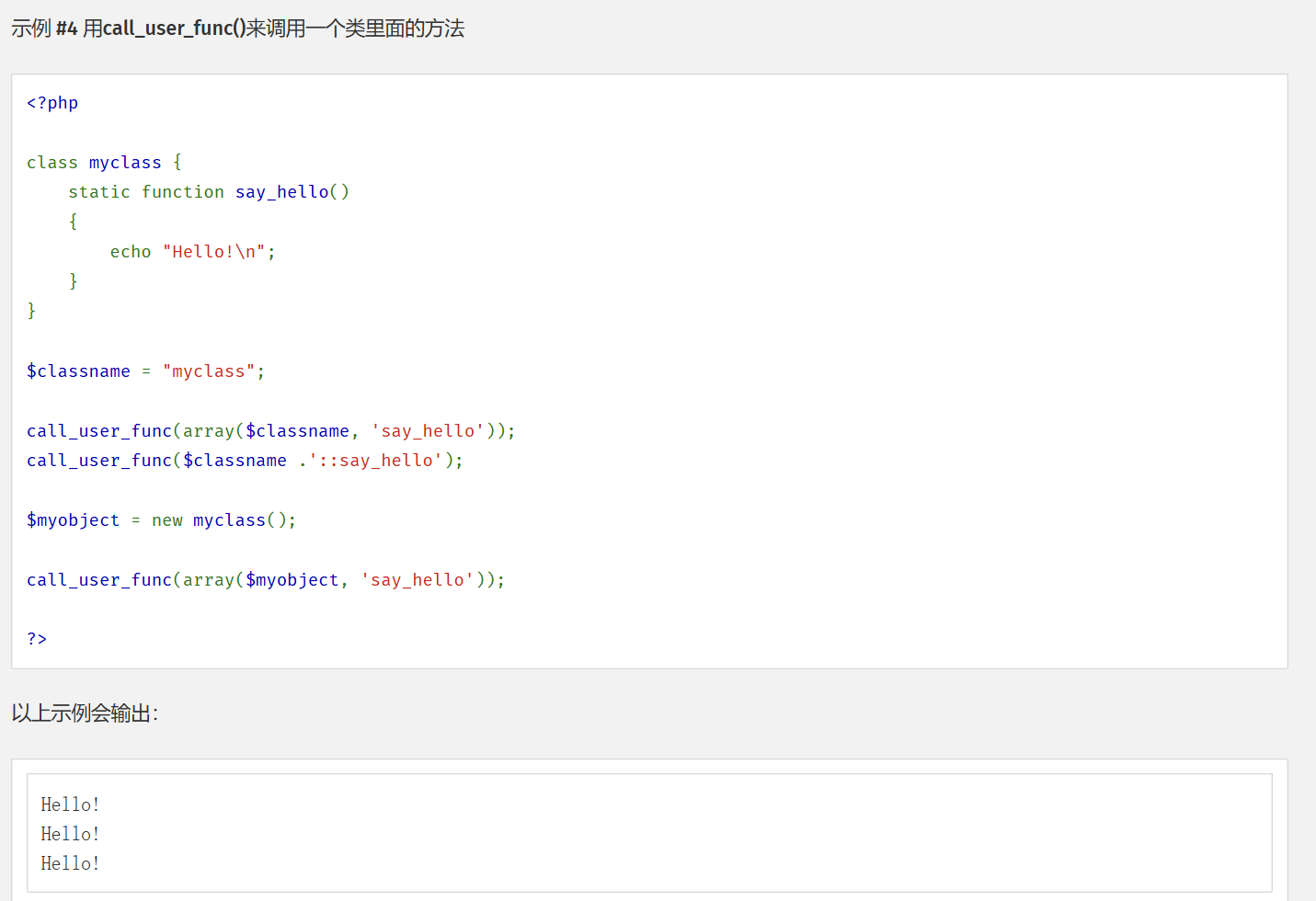
Task: Click the third Hello! output line
Action: point(70,862)
